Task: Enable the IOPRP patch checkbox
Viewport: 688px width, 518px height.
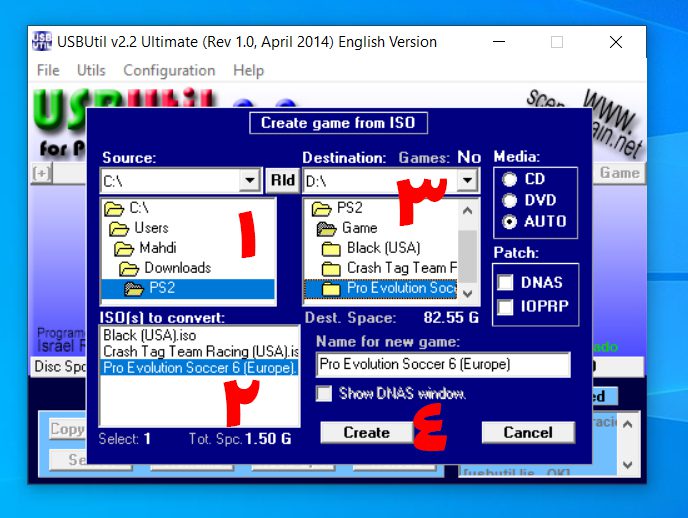Action: click(505, 307)
